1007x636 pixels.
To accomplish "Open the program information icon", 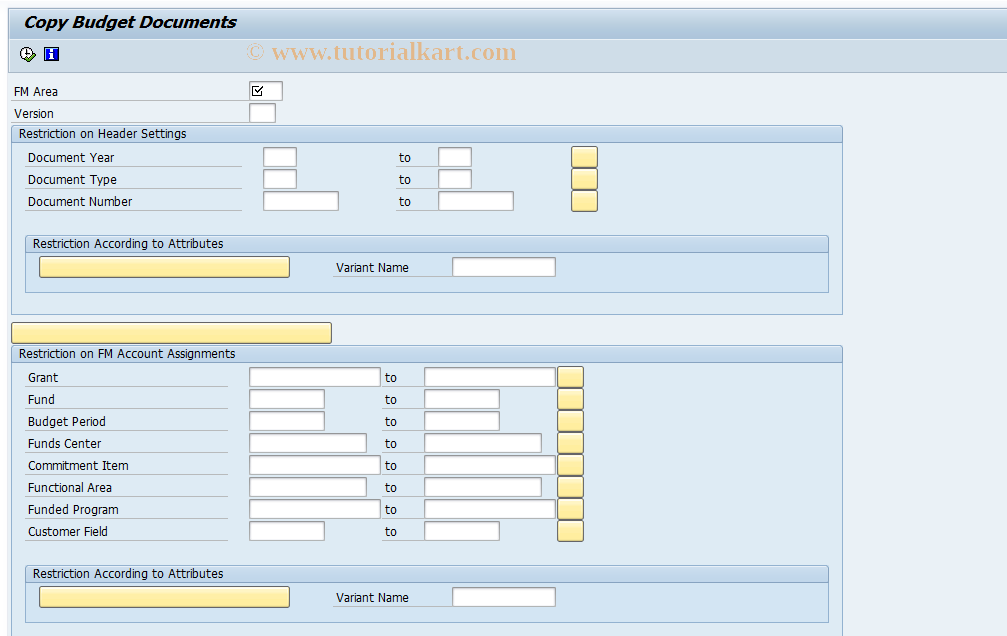I will click(51, 55).
